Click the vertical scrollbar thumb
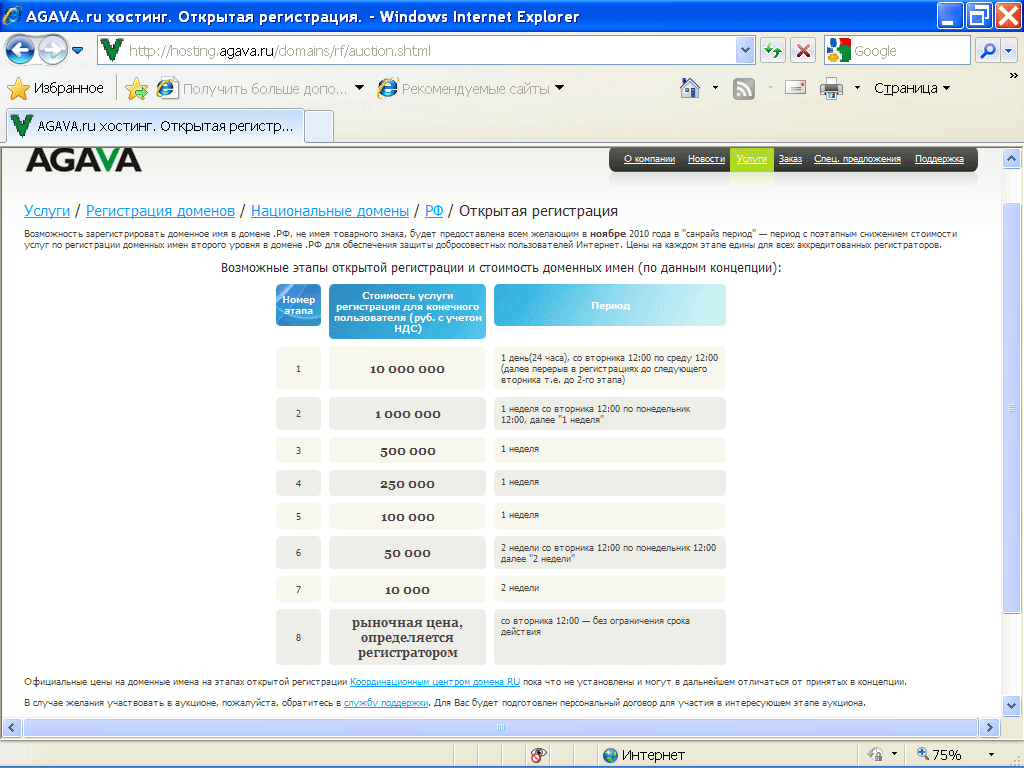This screenshot has width=1024, height=768. [1011, 408]
